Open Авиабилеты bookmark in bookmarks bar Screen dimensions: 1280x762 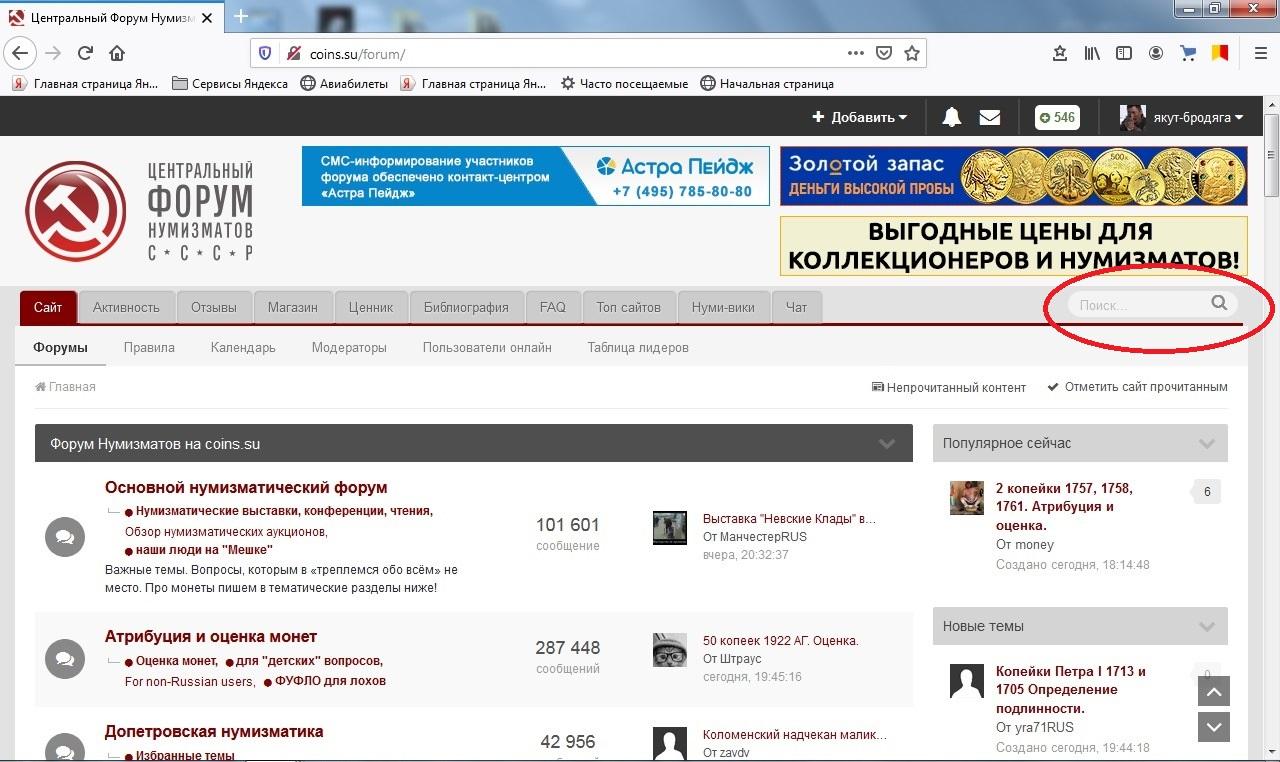coord(344,84)
